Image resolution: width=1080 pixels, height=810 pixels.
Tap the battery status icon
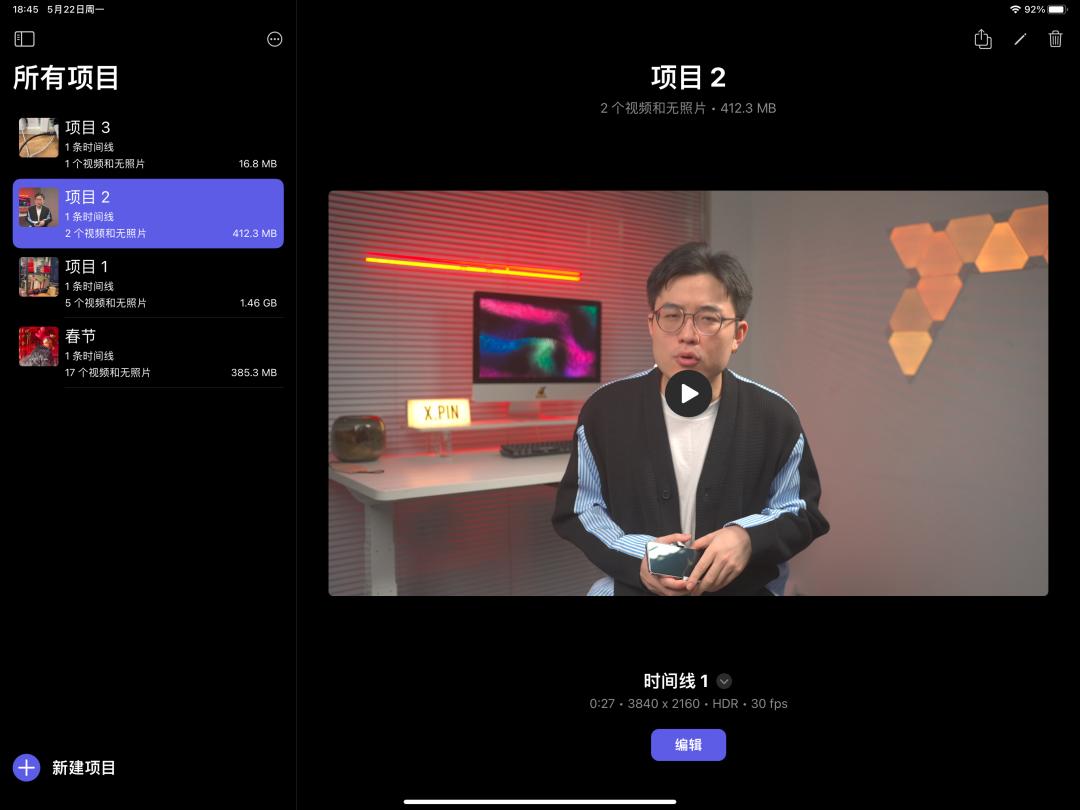point(1057,10)
